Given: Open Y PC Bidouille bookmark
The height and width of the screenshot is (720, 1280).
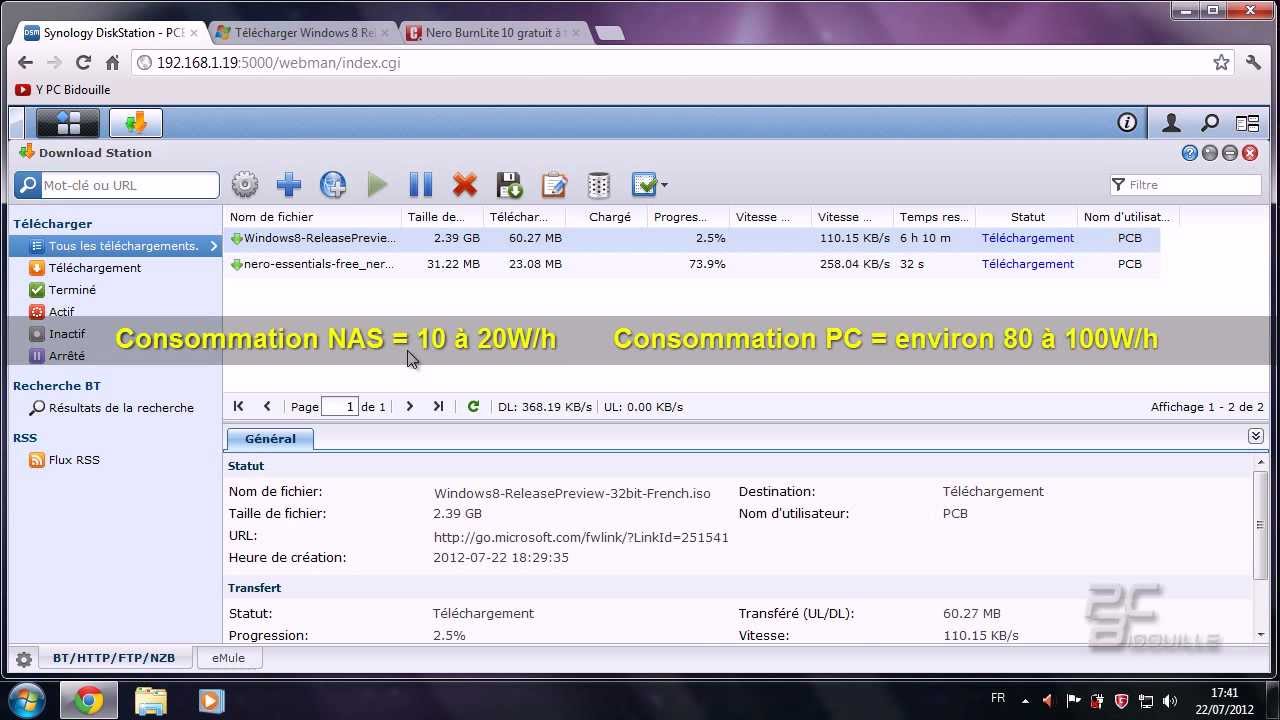Looking at the screenshot, I should click(x=63, y=90).
